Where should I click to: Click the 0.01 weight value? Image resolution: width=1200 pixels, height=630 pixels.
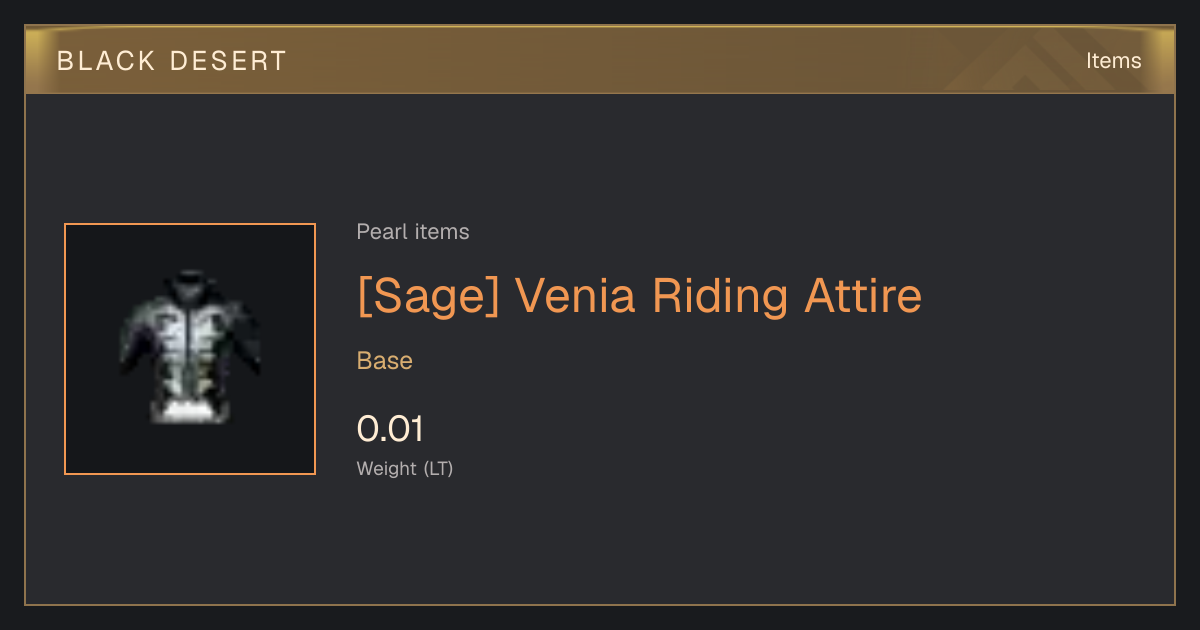391,429
